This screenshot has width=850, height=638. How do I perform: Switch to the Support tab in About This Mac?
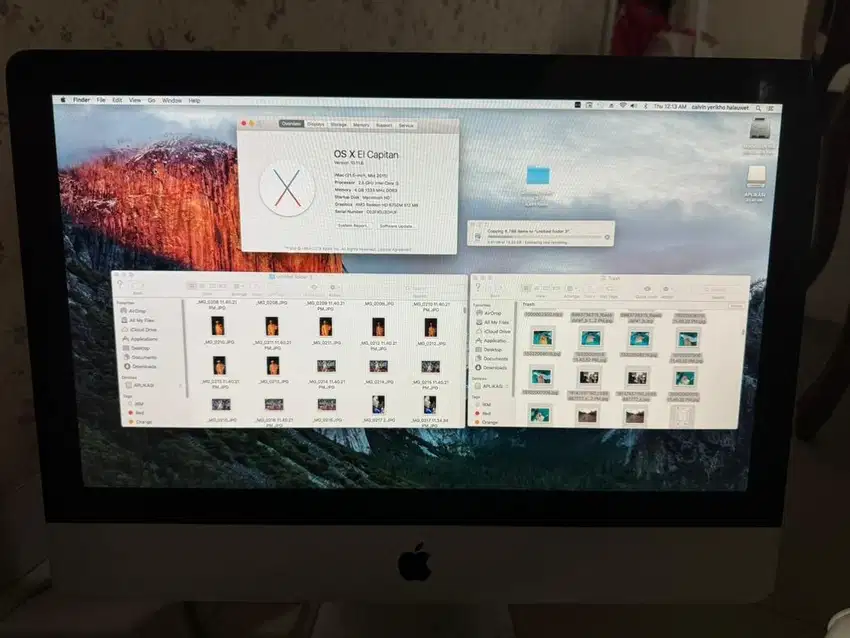pos(384,125)
